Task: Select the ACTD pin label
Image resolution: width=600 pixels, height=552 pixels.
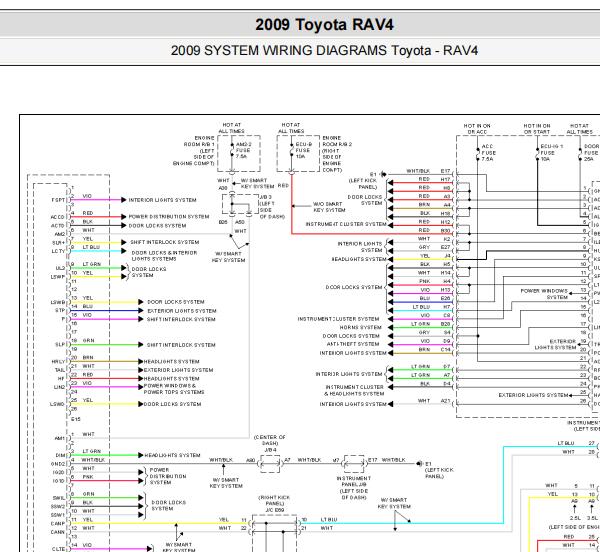Action: [58, 226]
